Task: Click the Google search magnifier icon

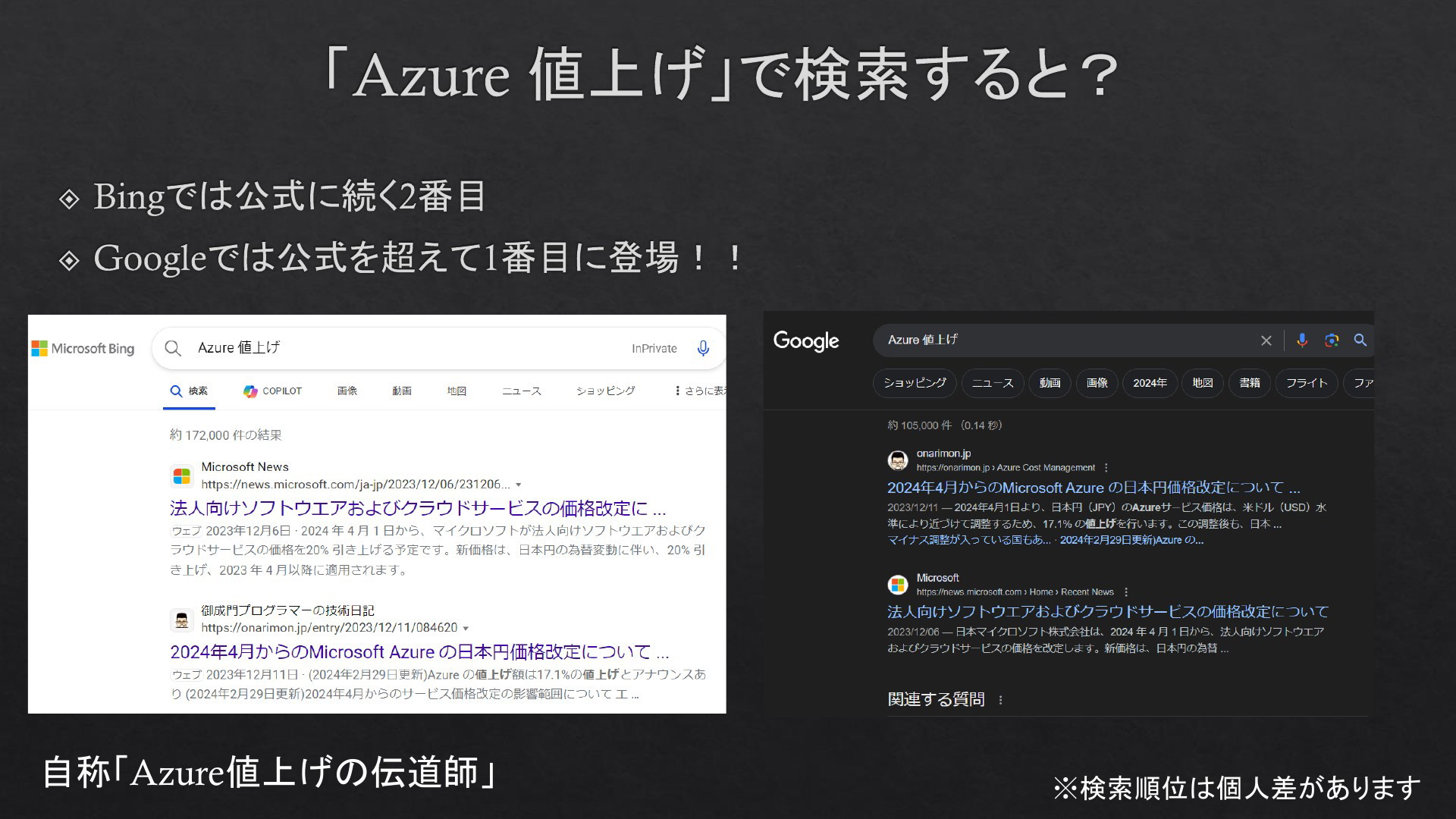Action: click(x=1360, y=340)
